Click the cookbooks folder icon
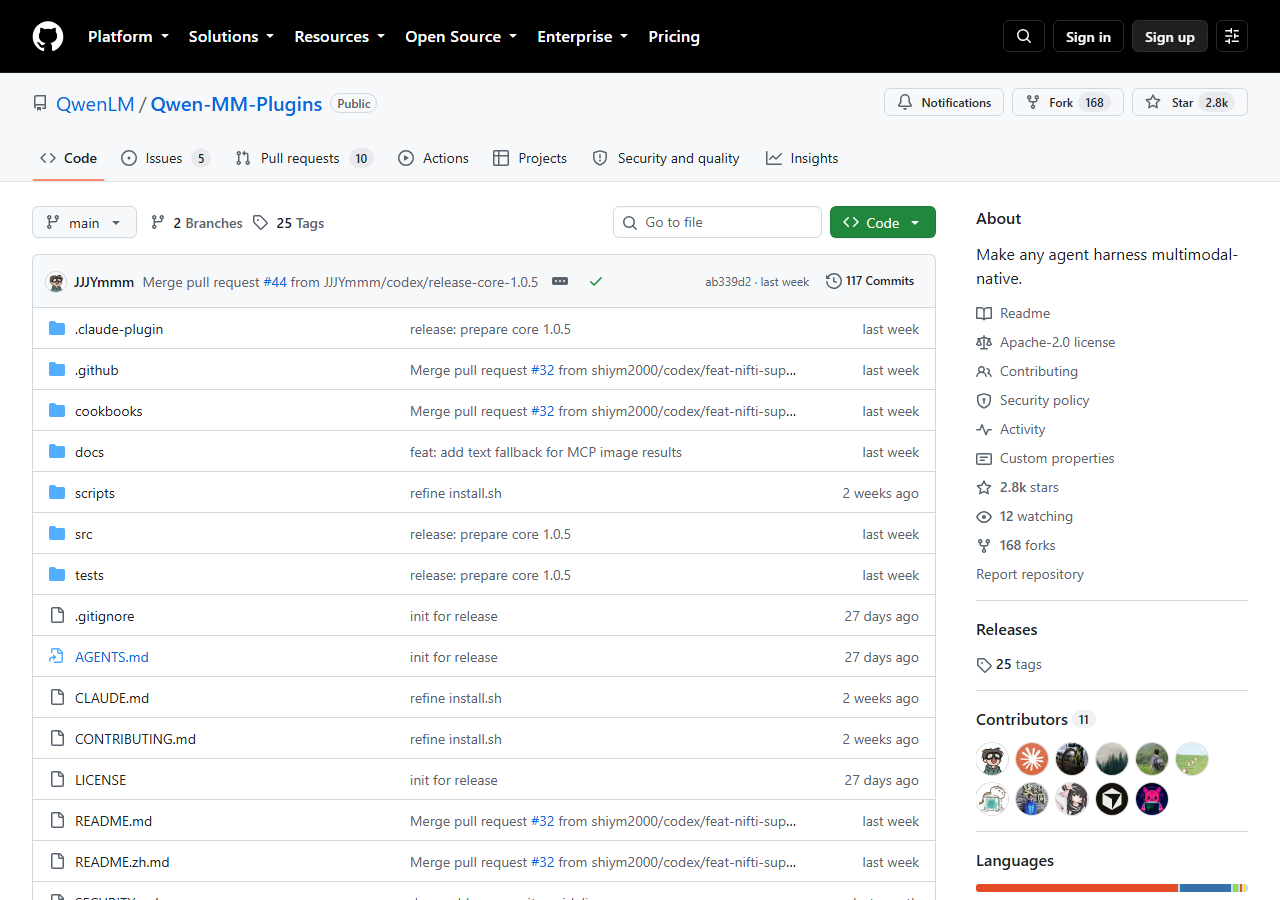The width and height of the screenshot is (1280, 900). pyautogui.click(x=57, y=411)
